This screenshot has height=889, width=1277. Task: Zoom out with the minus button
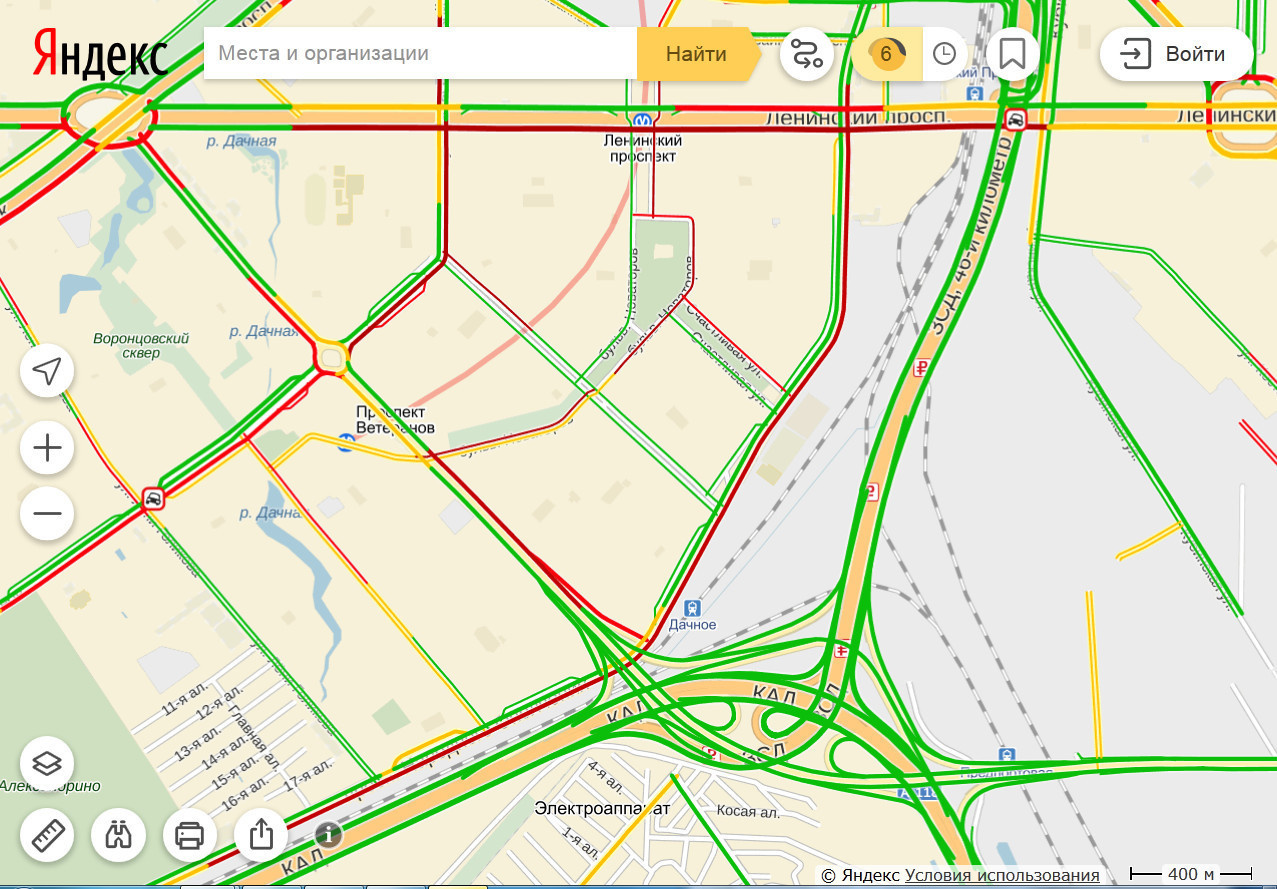(47, 514)
